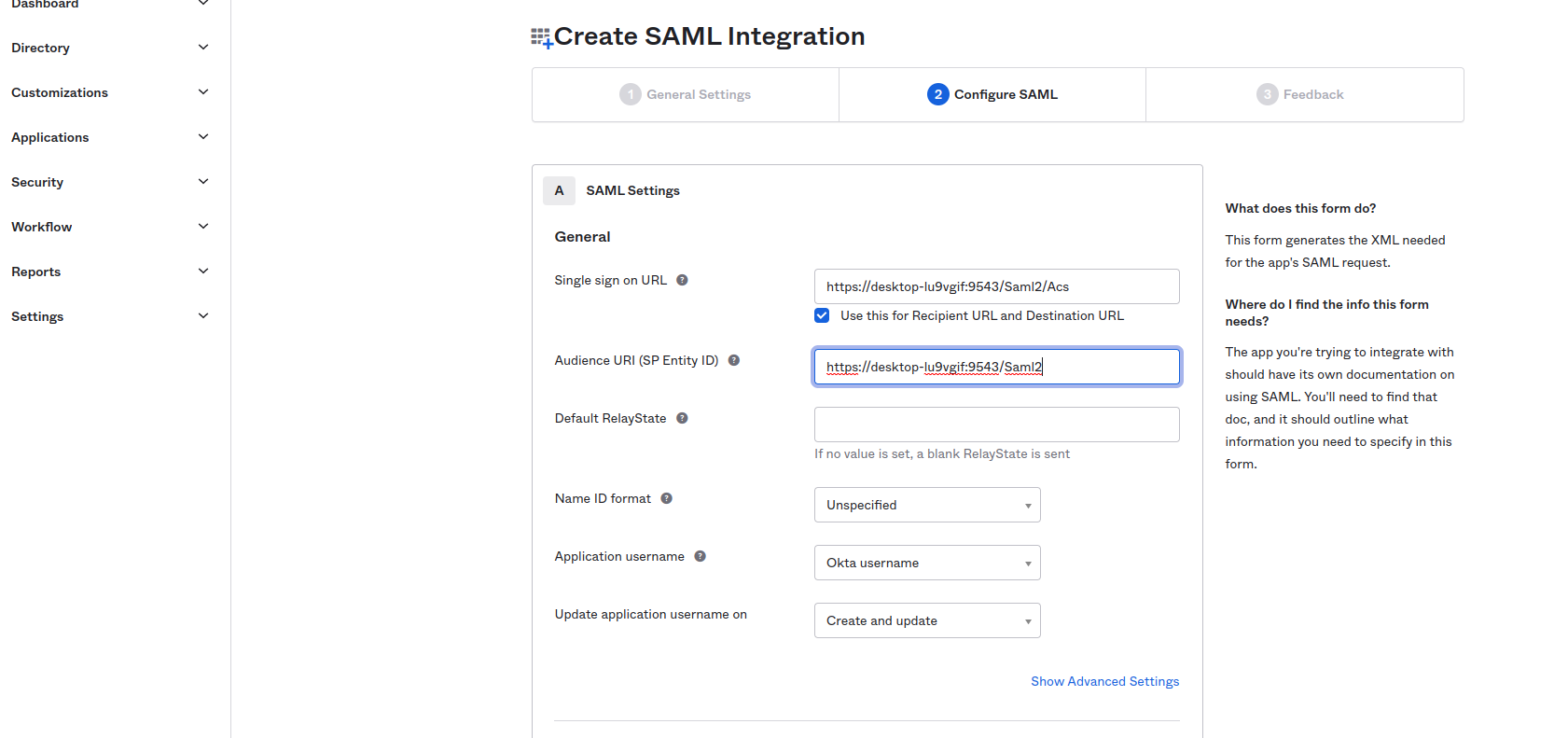This screenshot has height=738, width=1568.
Task: Expand the Workflow sidebar chevron
Action: click(203, 227)
